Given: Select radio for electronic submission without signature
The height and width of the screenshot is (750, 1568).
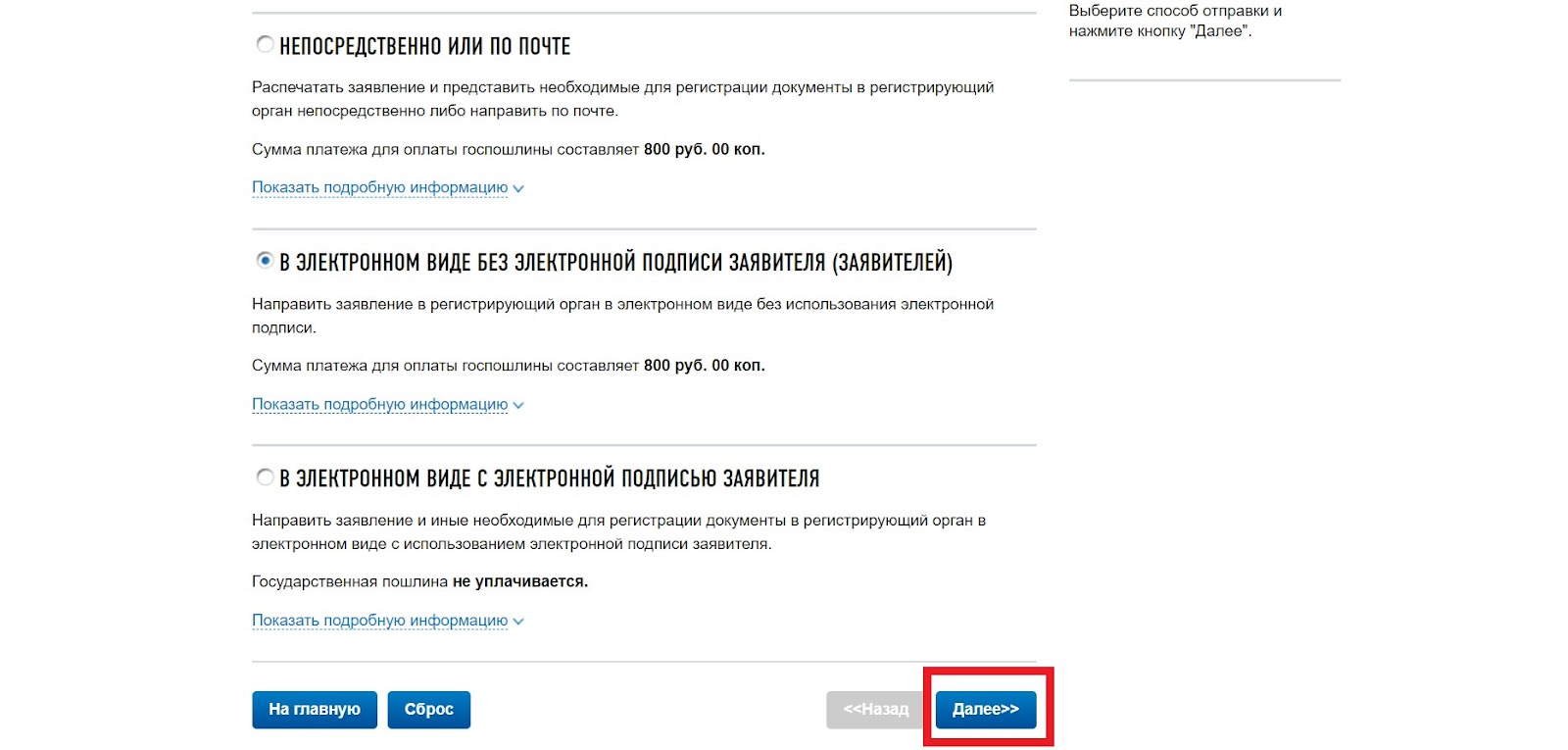Looking at the screenshot, I should 265,261.
